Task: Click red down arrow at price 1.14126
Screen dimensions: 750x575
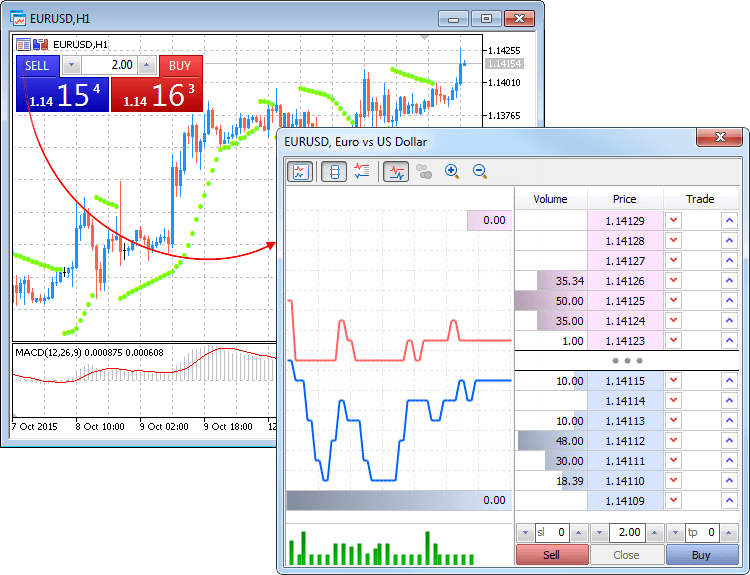Action: (673, 281)
